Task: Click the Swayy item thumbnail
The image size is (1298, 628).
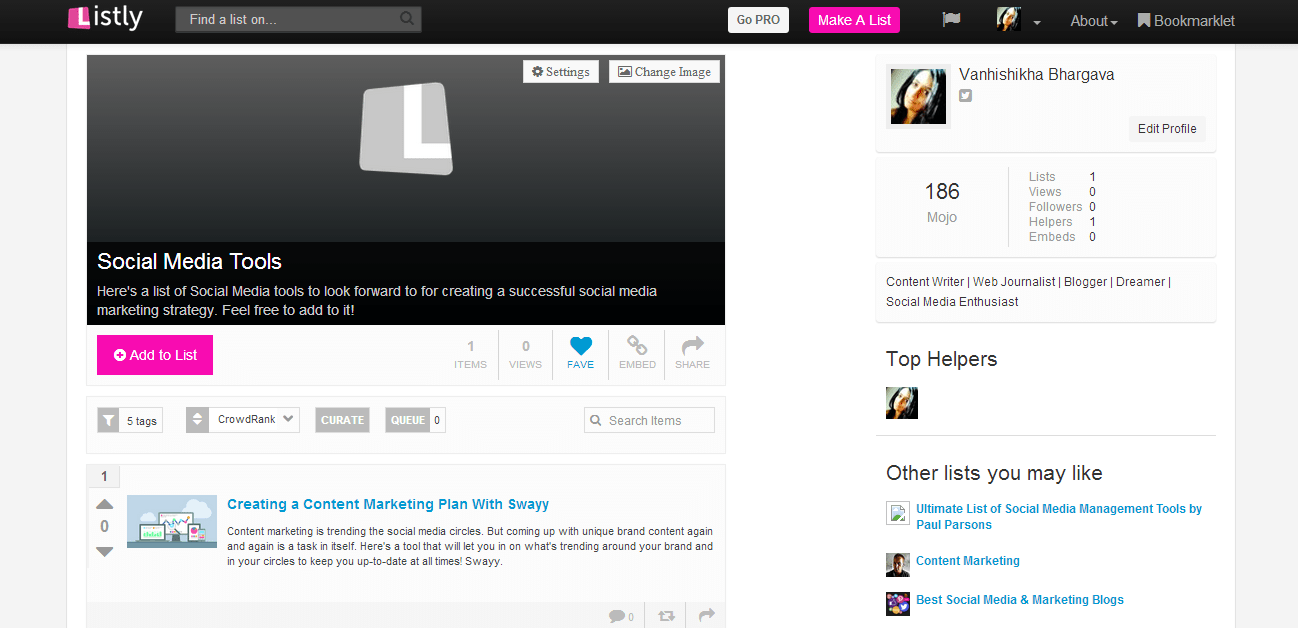Action: click(172, 521)
